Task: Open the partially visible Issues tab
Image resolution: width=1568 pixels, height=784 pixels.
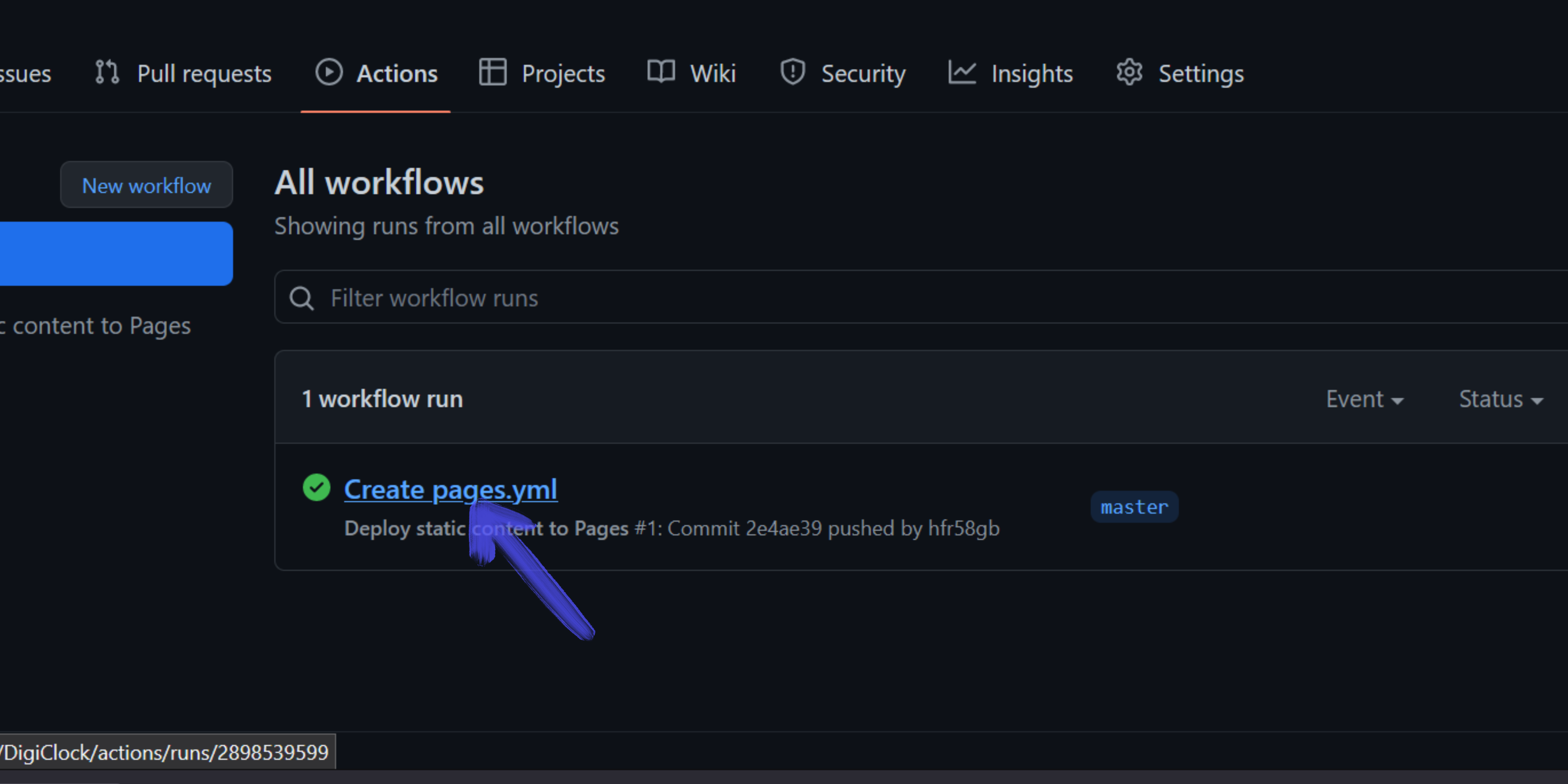Action: click(26, 74)
